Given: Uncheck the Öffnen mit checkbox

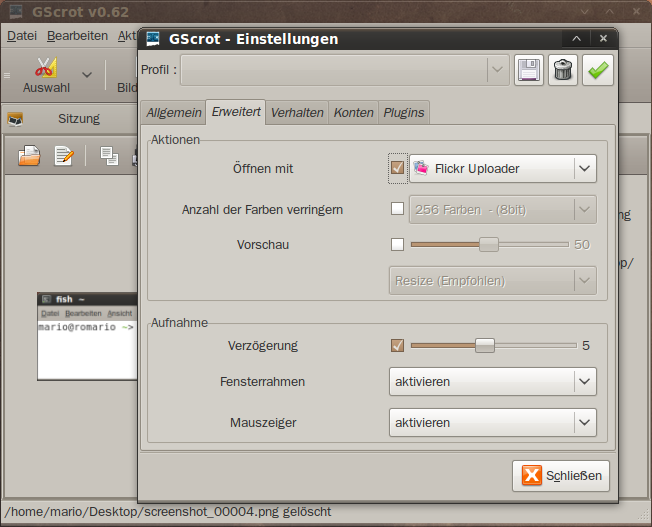Looking at the screenshot, I should (x=397, y=168).
